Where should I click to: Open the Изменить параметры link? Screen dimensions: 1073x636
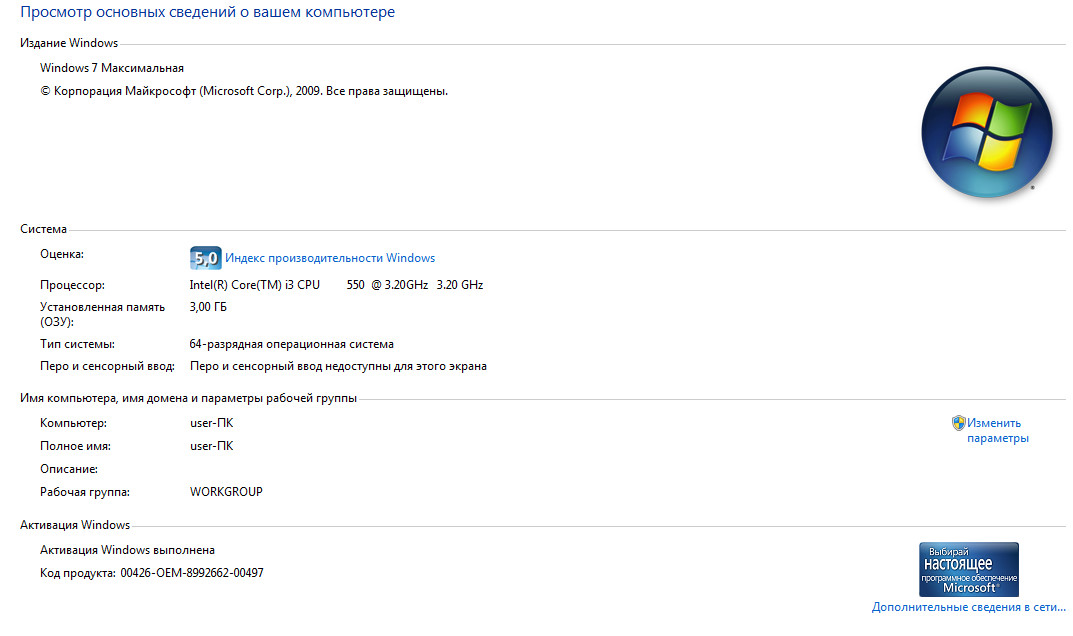[996, 430]
